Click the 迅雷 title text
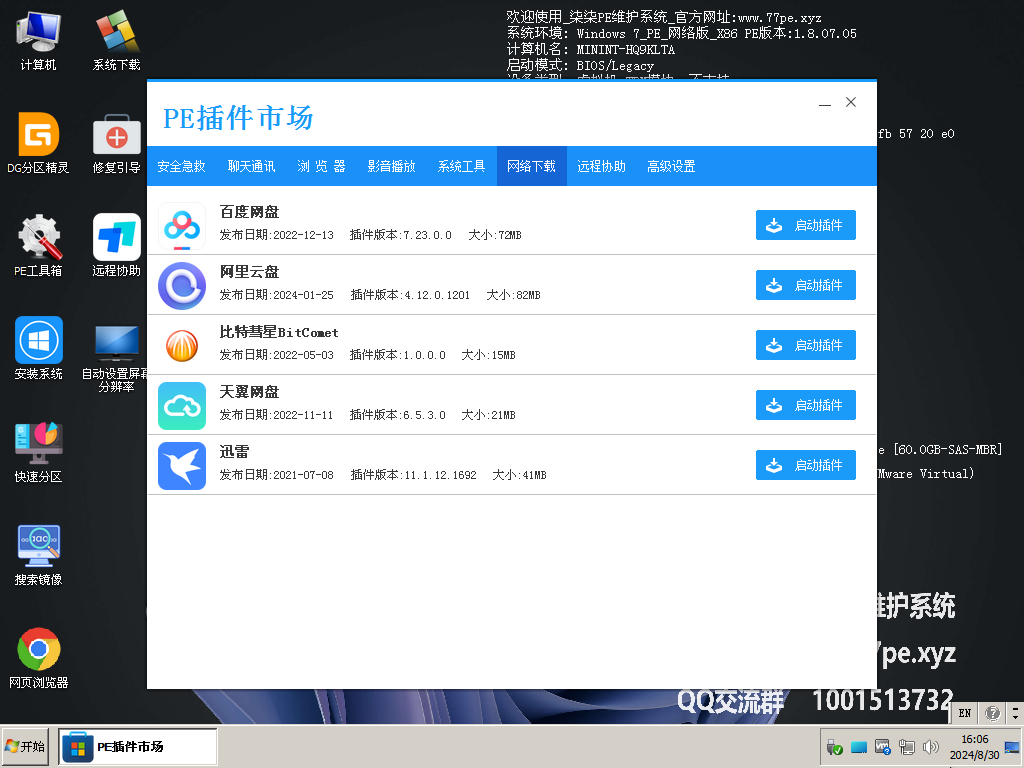The image size is (1024, 768). 234,452
